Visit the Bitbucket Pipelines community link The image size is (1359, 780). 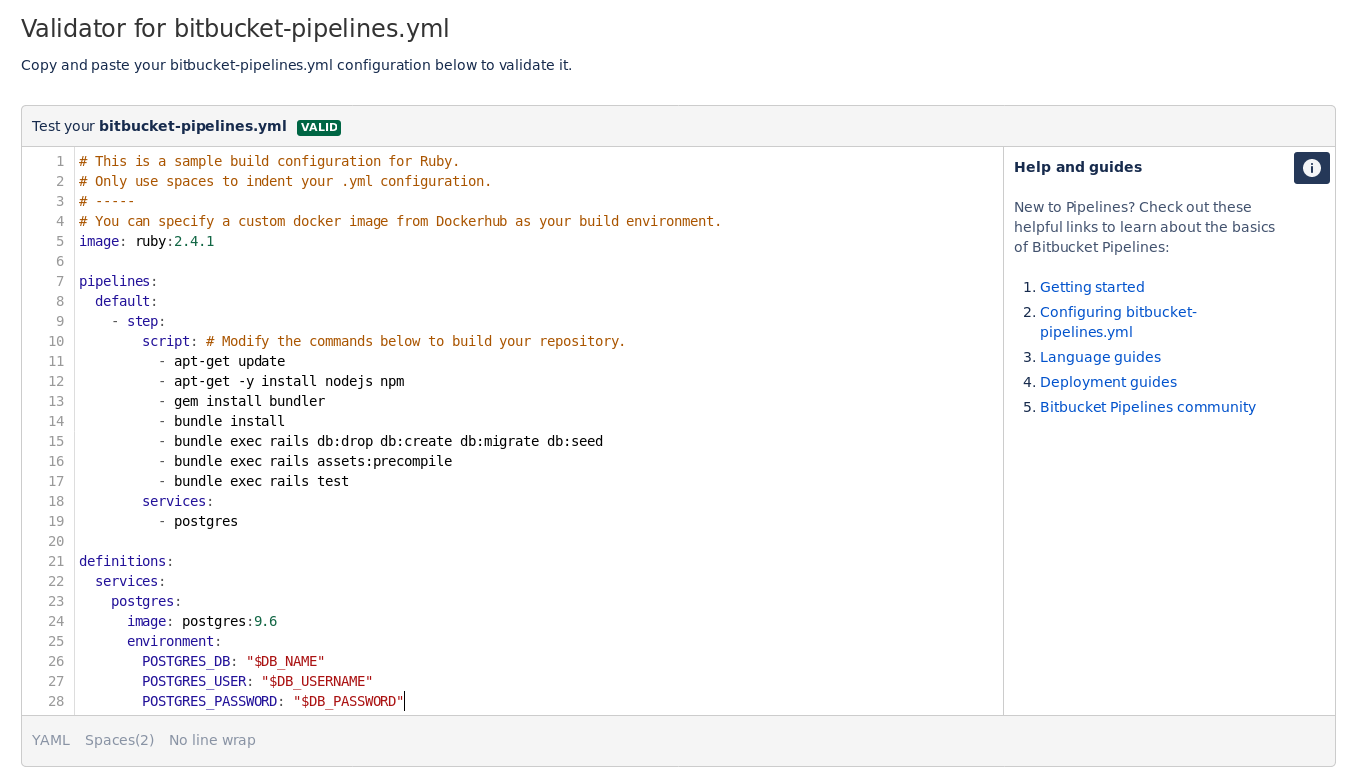coord(1148,407)
